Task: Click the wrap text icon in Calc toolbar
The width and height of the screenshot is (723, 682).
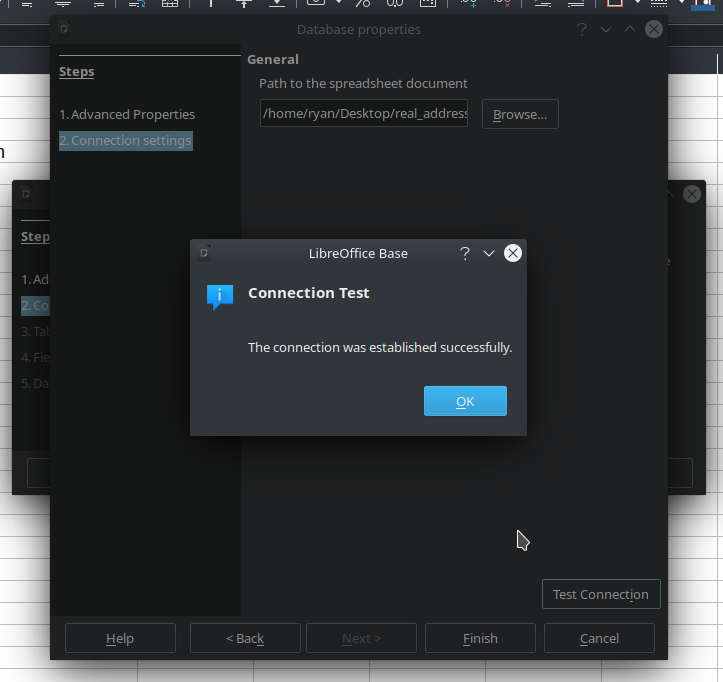Action: pos(136,3)
